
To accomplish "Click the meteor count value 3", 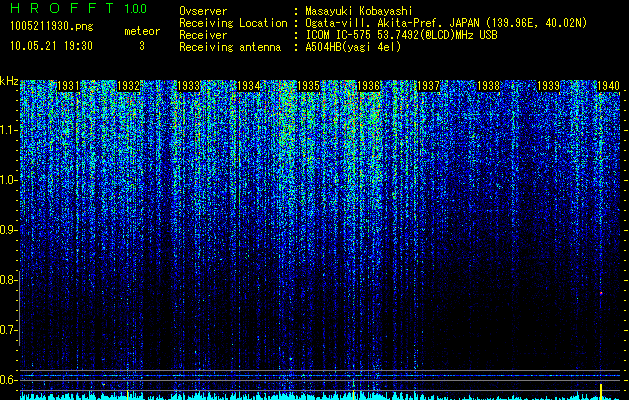I will tap(142, 46).
